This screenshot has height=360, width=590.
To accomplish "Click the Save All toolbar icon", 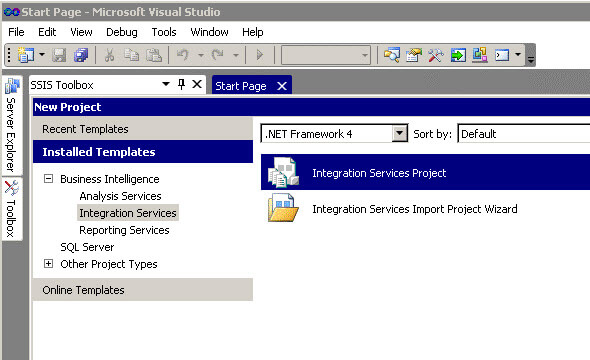I will coord(81,55).
